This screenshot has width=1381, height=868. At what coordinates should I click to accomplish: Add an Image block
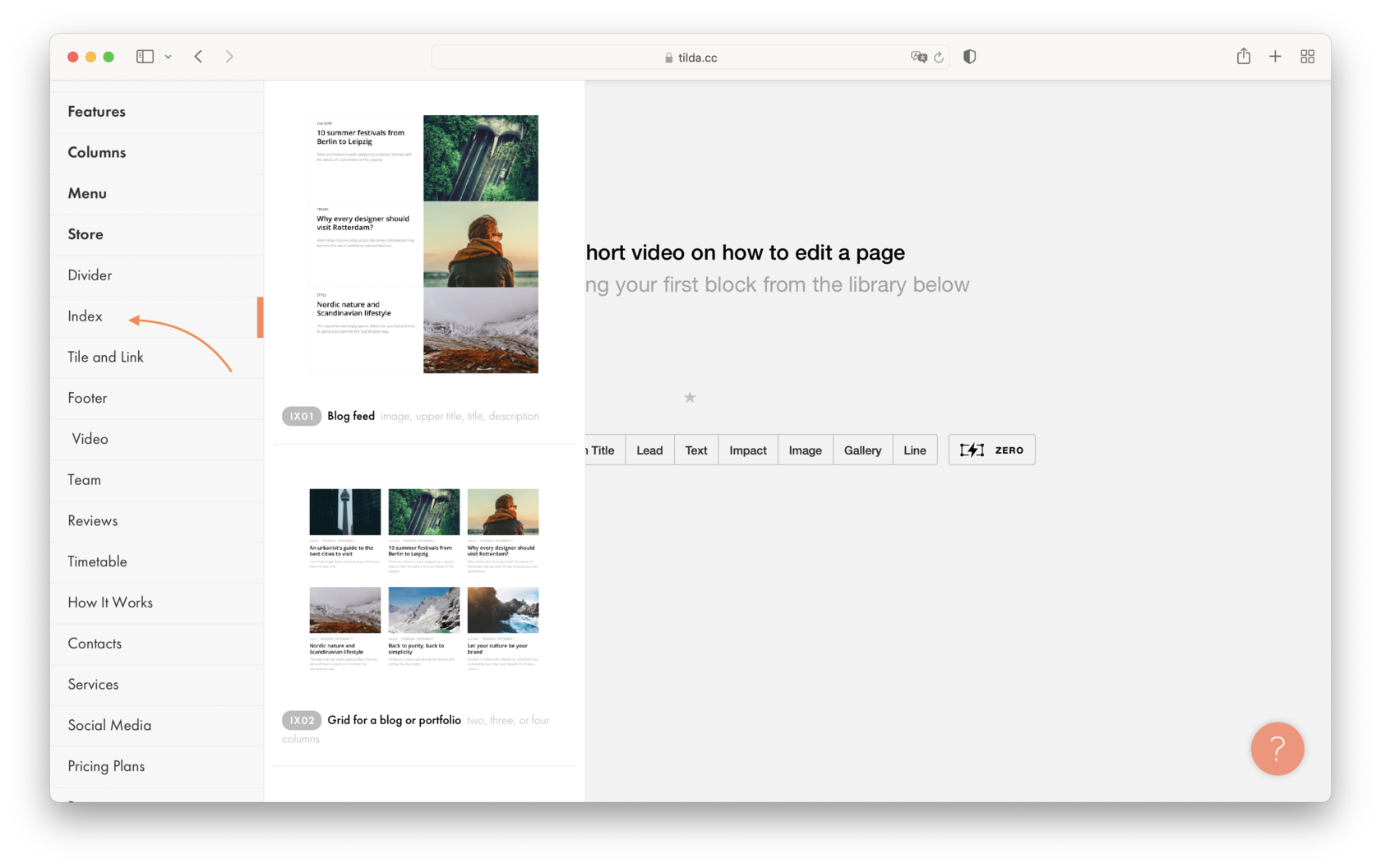pos(806,450)
